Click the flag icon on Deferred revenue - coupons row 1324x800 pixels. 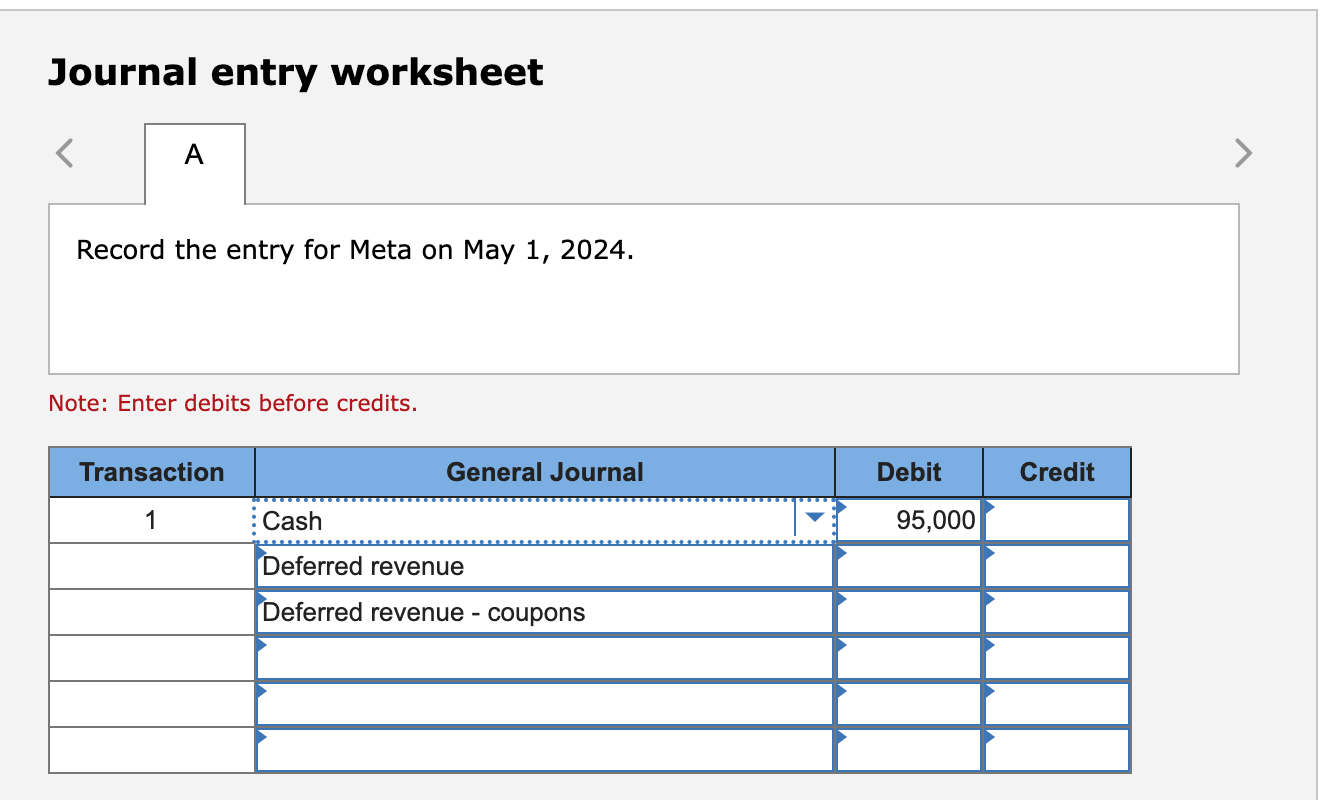261,600
